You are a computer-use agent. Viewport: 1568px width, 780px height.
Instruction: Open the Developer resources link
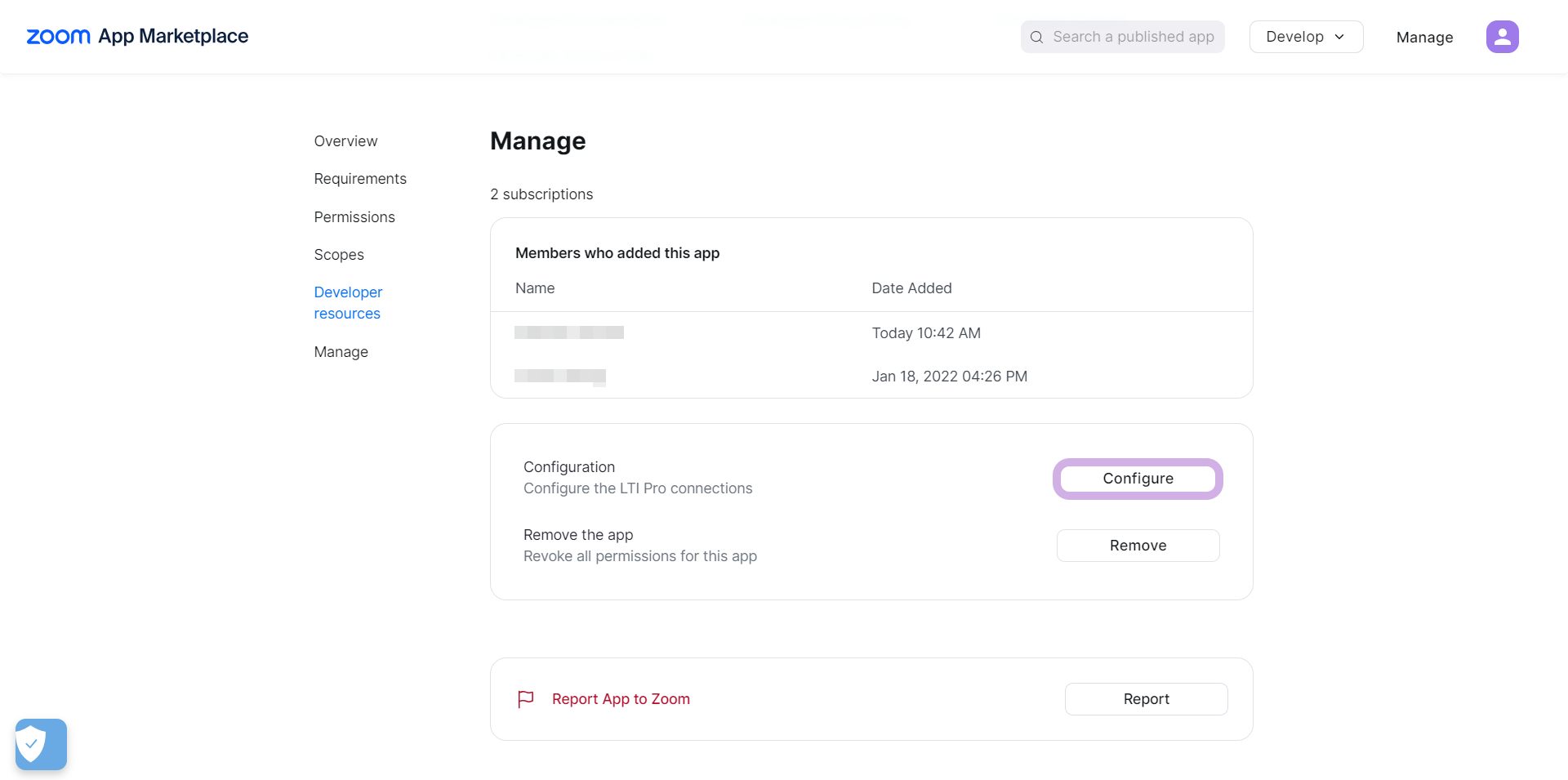click(348, 303)
